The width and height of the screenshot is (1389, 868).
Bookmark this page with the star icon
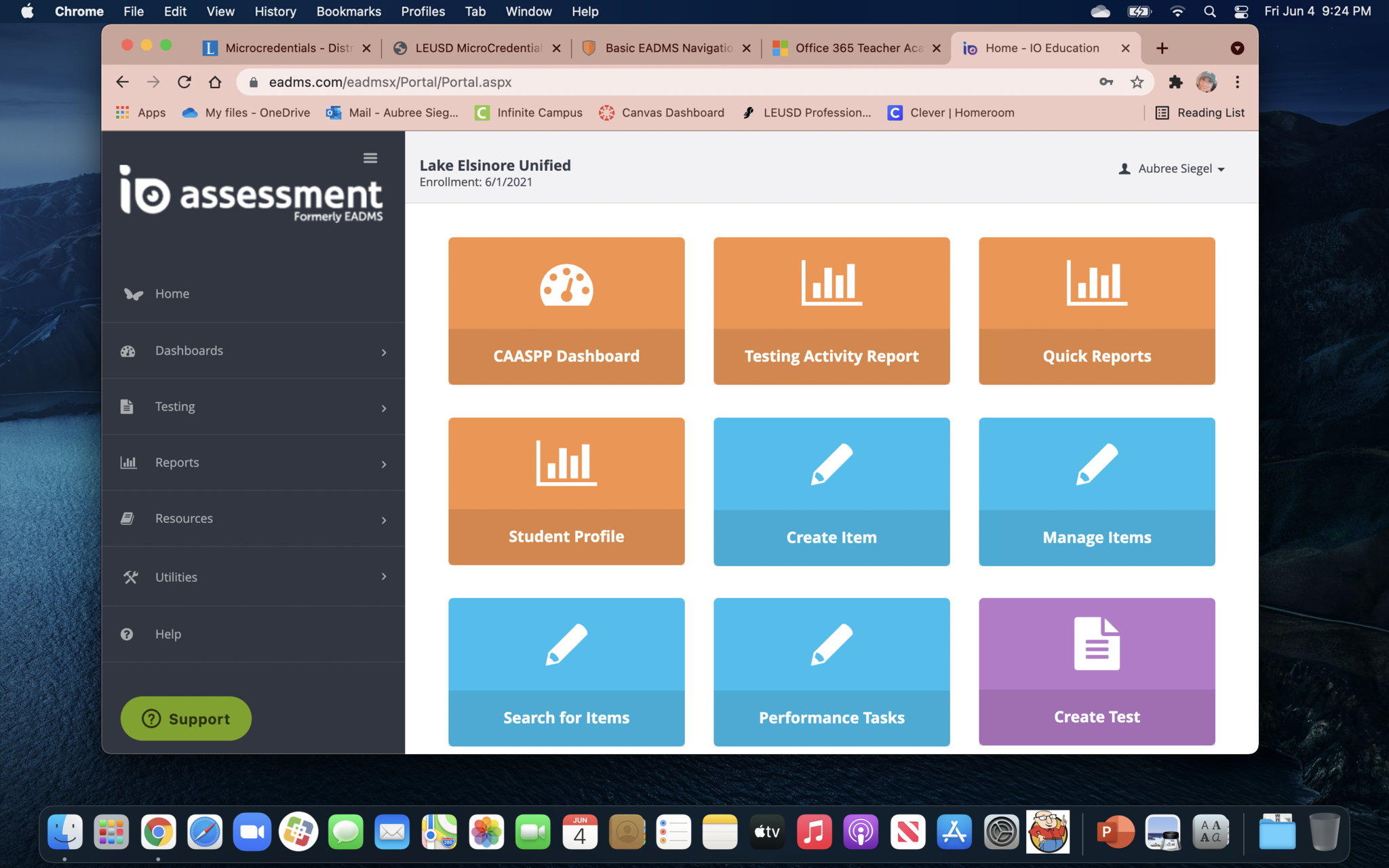(1137, 82)
